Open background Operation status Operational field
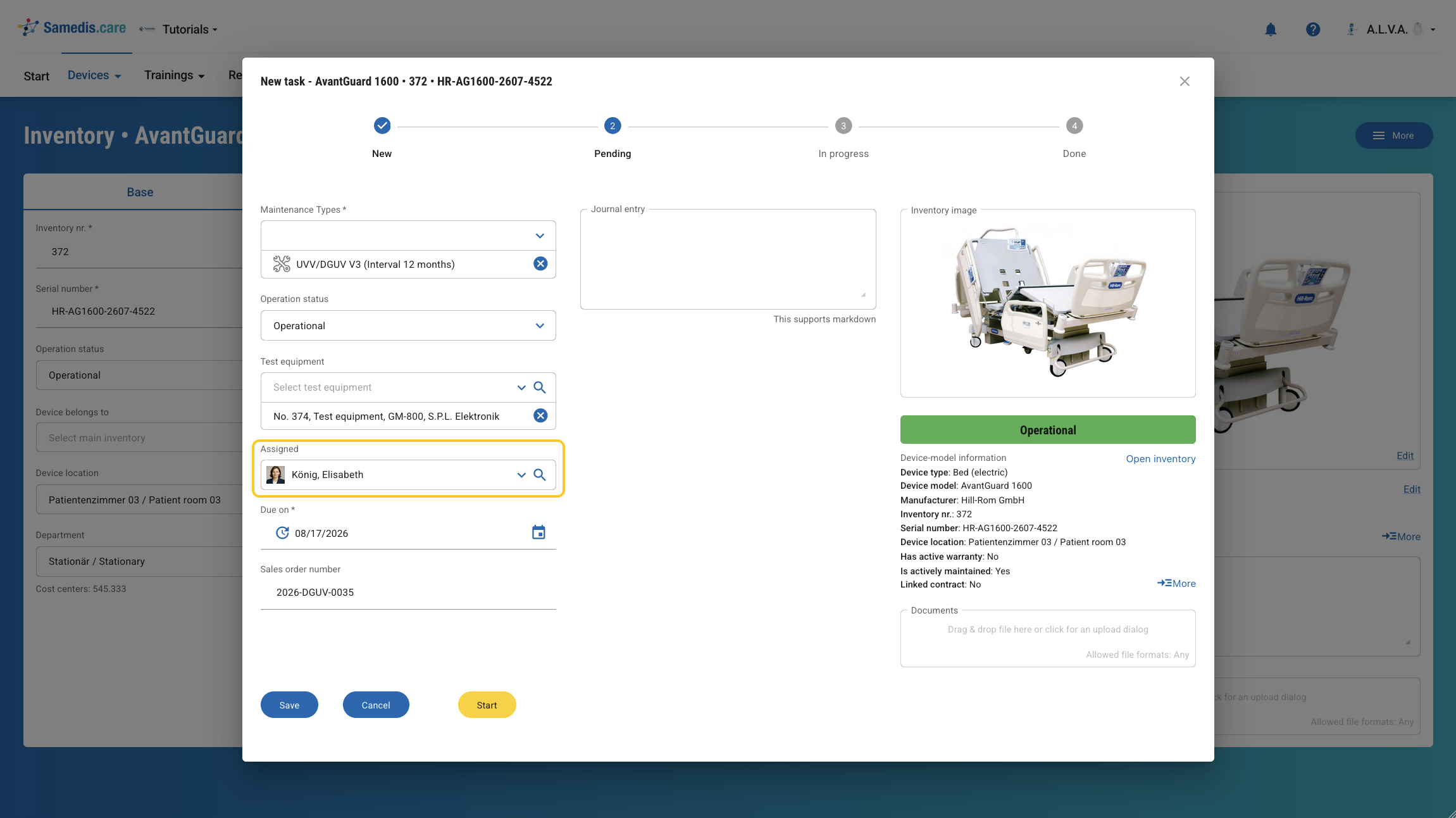1456x818 pixels. (x=139, y=375)
